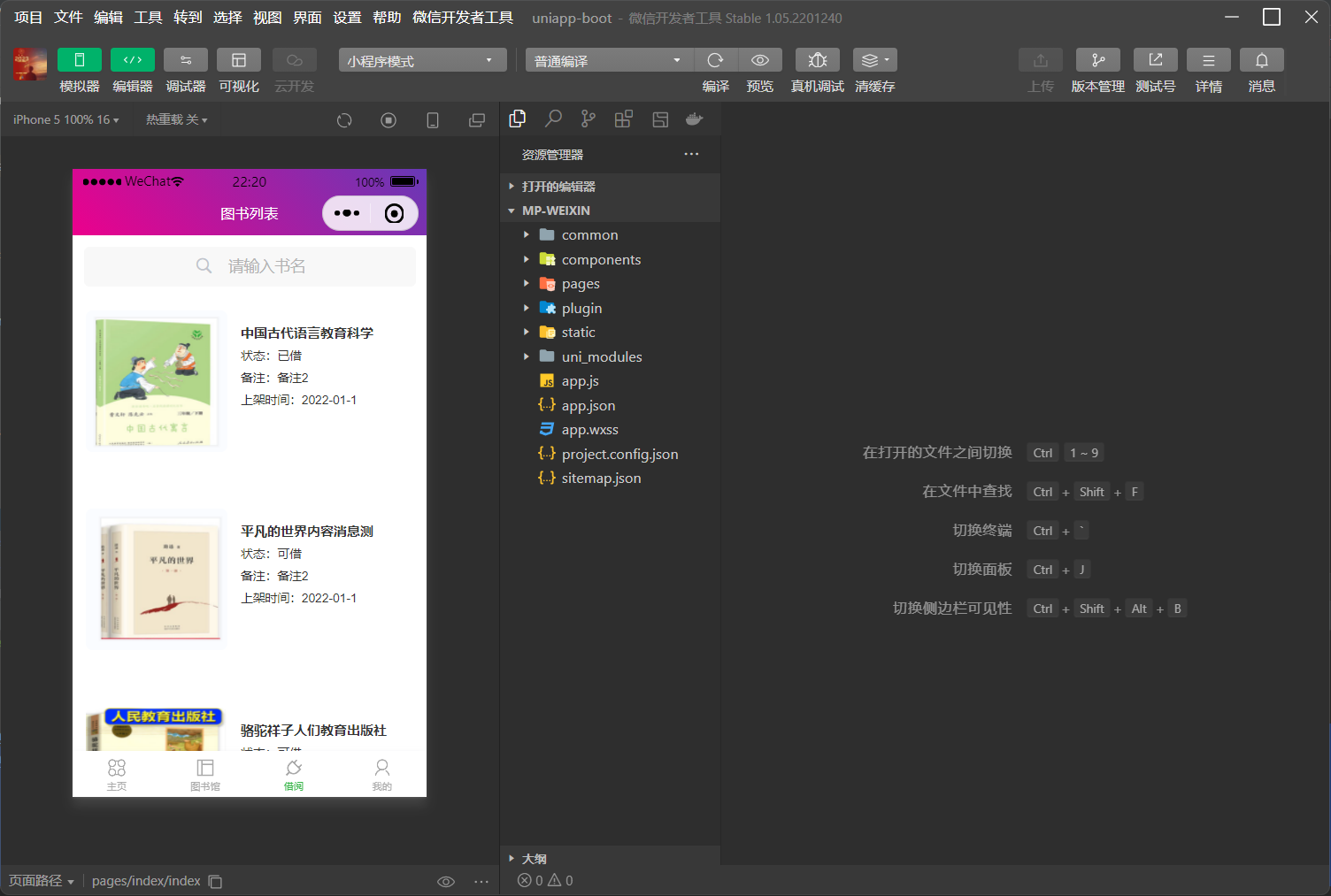The width and height of the screenshot is (1331, 896).
Task: Open the hot reload (热重载) dropdown
Action: (177, 119)
